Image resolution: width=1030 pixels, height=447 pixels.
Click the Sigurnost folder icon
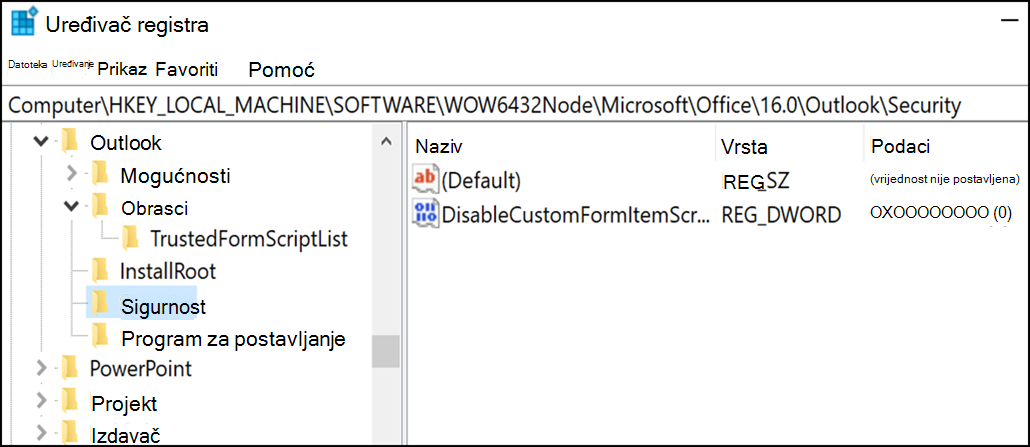pyautogui.click(x=99, y=303)
